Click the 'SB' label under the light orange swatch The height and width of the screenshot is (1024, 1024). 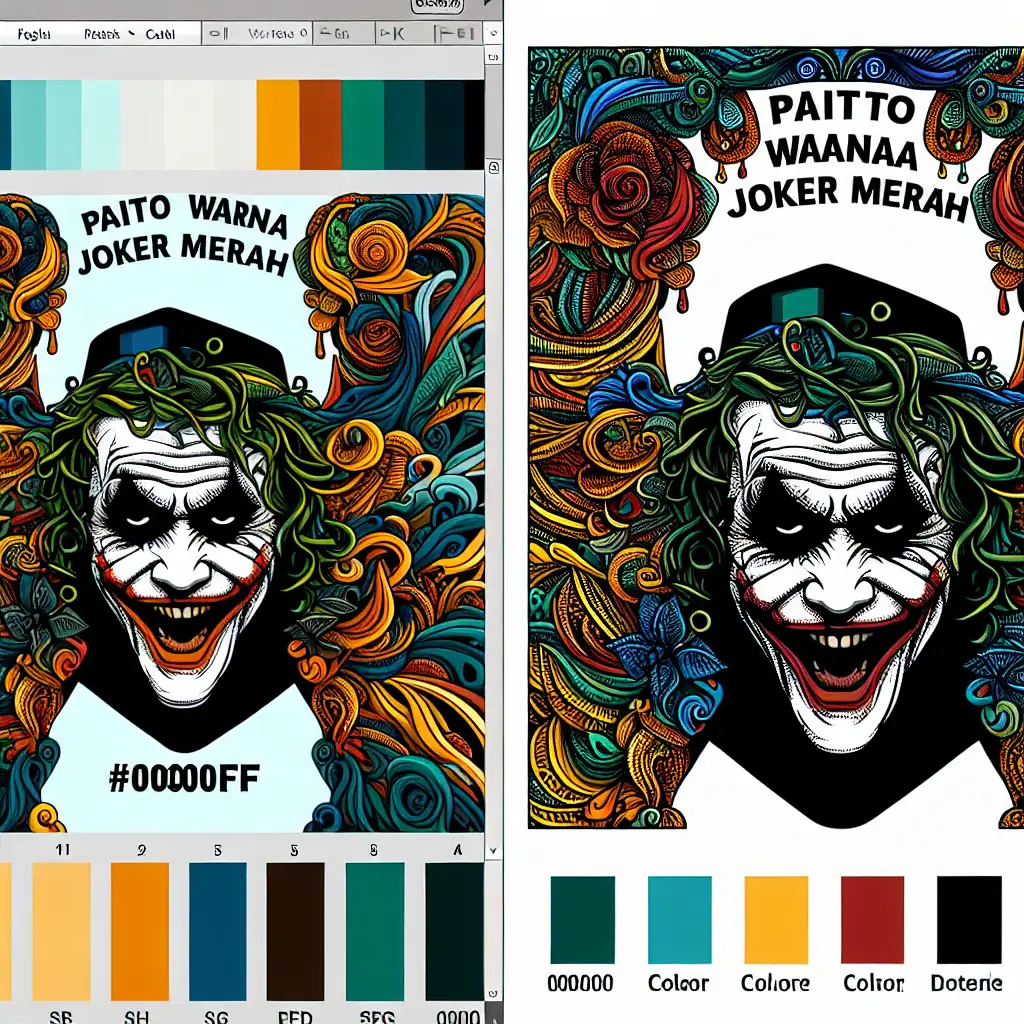[x=61, y=1017]
